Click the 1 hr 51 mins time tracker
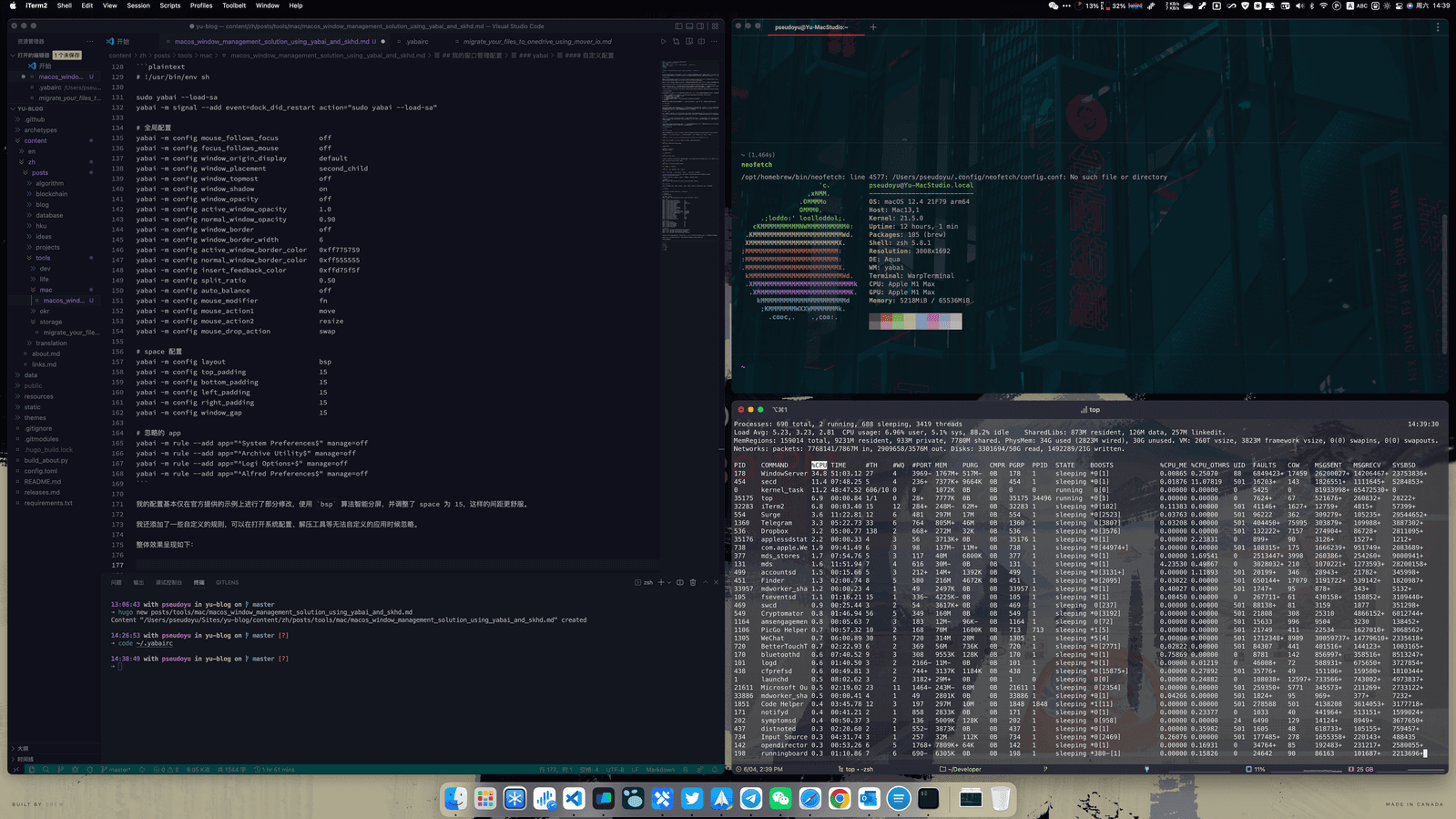 pyautogui.click(x=274, y=770)
